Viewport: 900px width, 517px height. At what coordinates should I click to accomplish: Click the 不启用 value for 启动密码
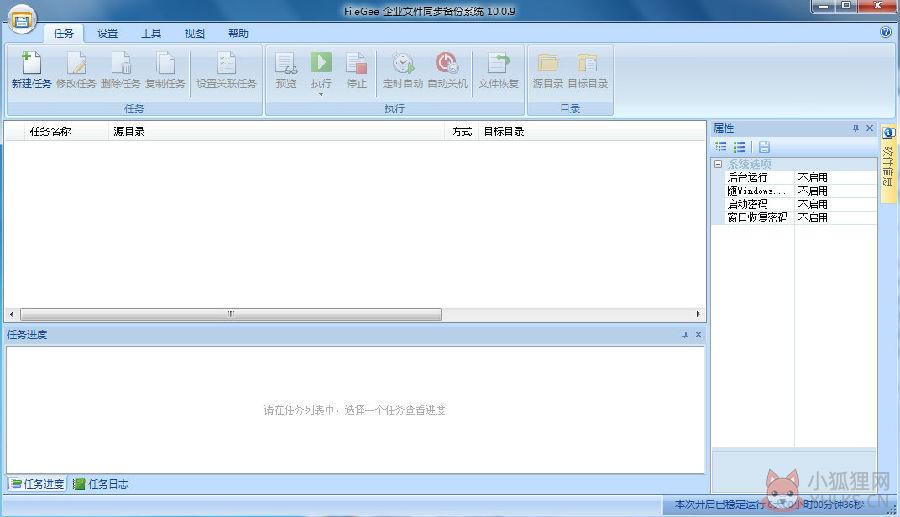click(x=812, y=204)
